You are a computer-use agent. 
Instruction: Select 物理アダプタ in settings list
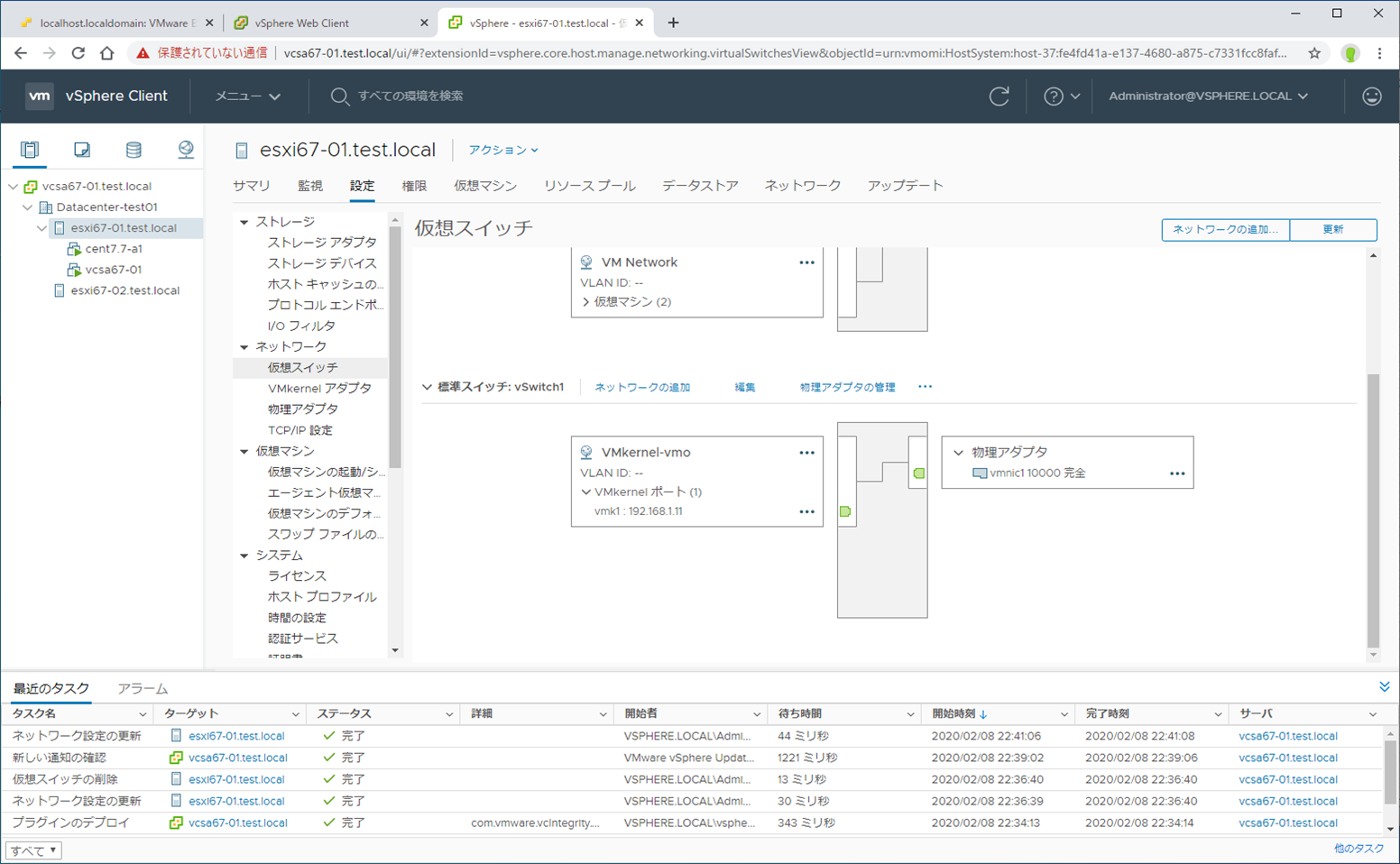pyautogui.click(x=303, y=409)
